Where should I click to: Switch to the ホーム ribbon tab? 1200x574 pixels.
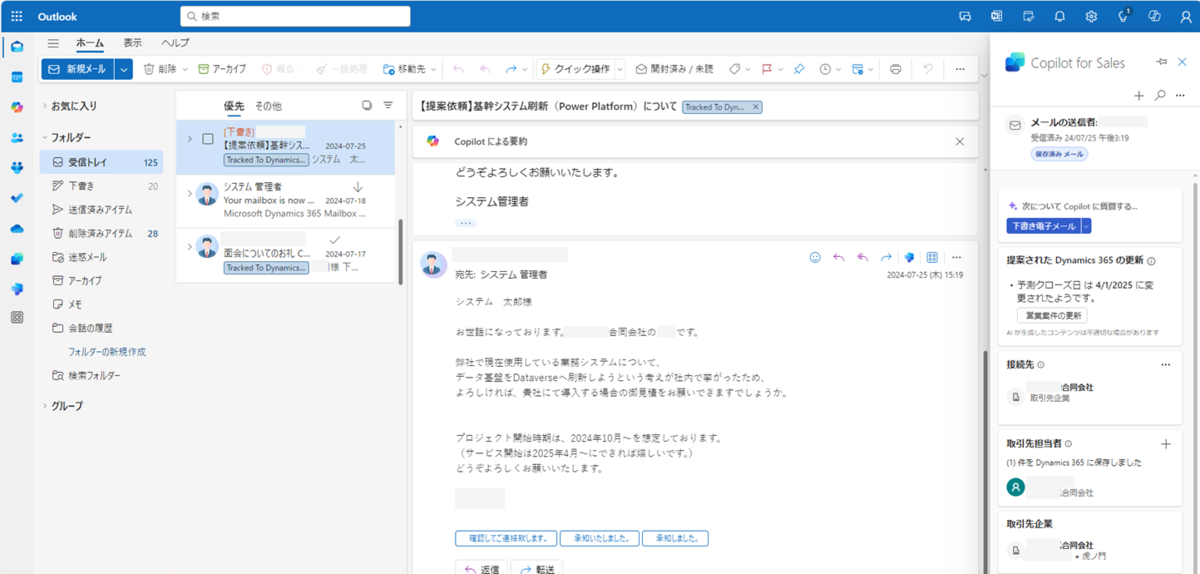(x=90, y=43)
